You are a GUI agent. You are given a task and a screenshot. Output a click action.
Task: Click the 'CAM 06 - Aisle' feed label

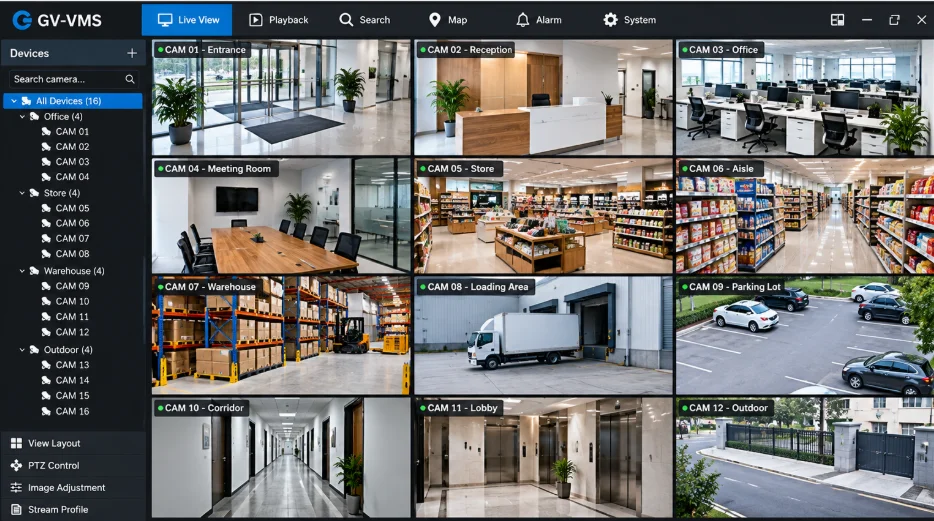(x=721, y=169)
